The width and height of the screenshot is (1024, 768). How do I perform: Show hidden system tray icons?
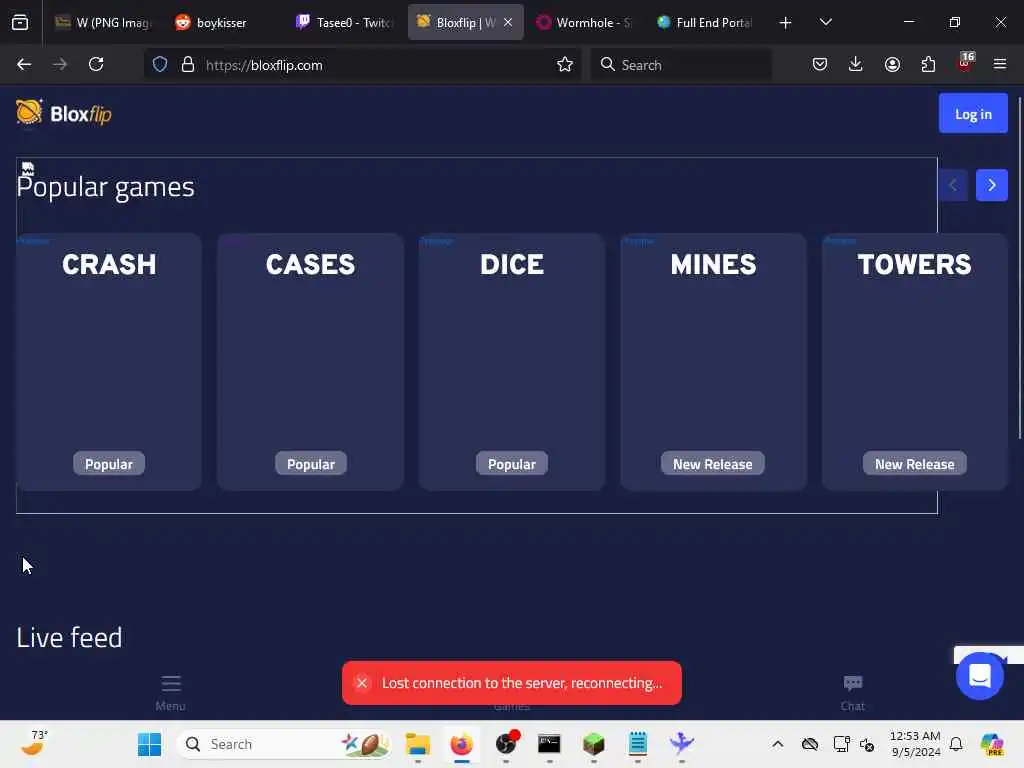777,744
